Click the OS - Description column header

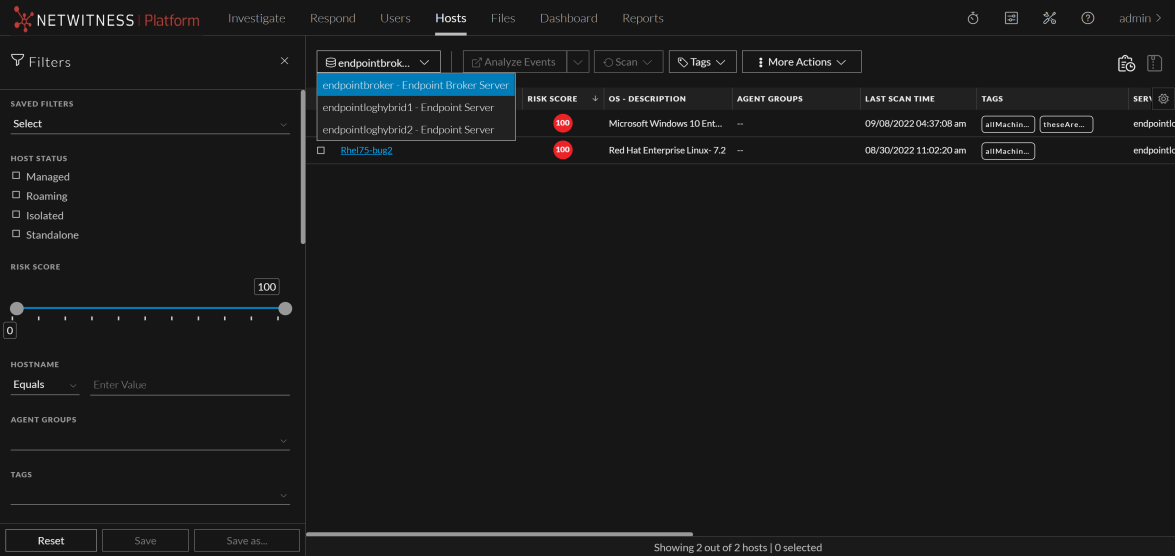pyautogui.click(x=647, y=99)
